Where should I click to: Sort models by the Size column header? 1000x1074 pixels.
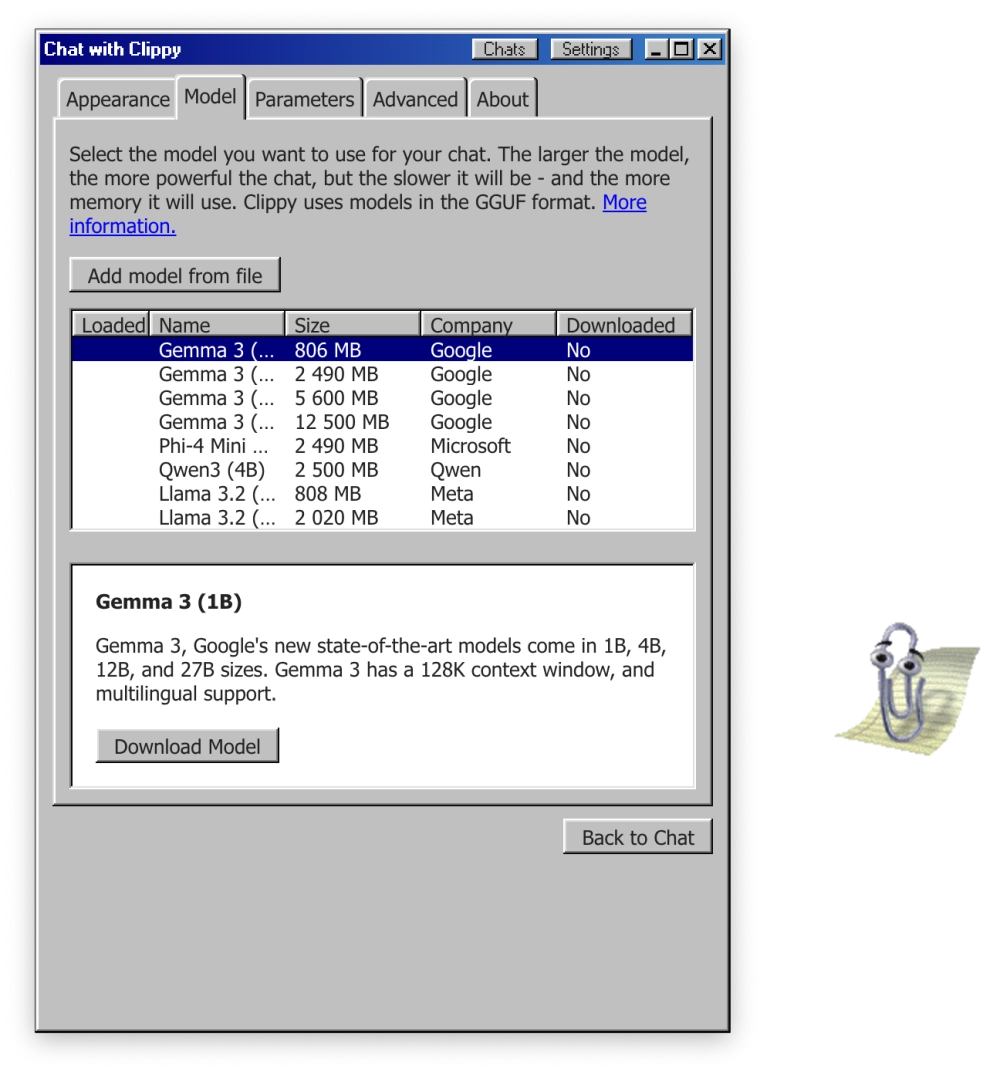coord(352,325)
